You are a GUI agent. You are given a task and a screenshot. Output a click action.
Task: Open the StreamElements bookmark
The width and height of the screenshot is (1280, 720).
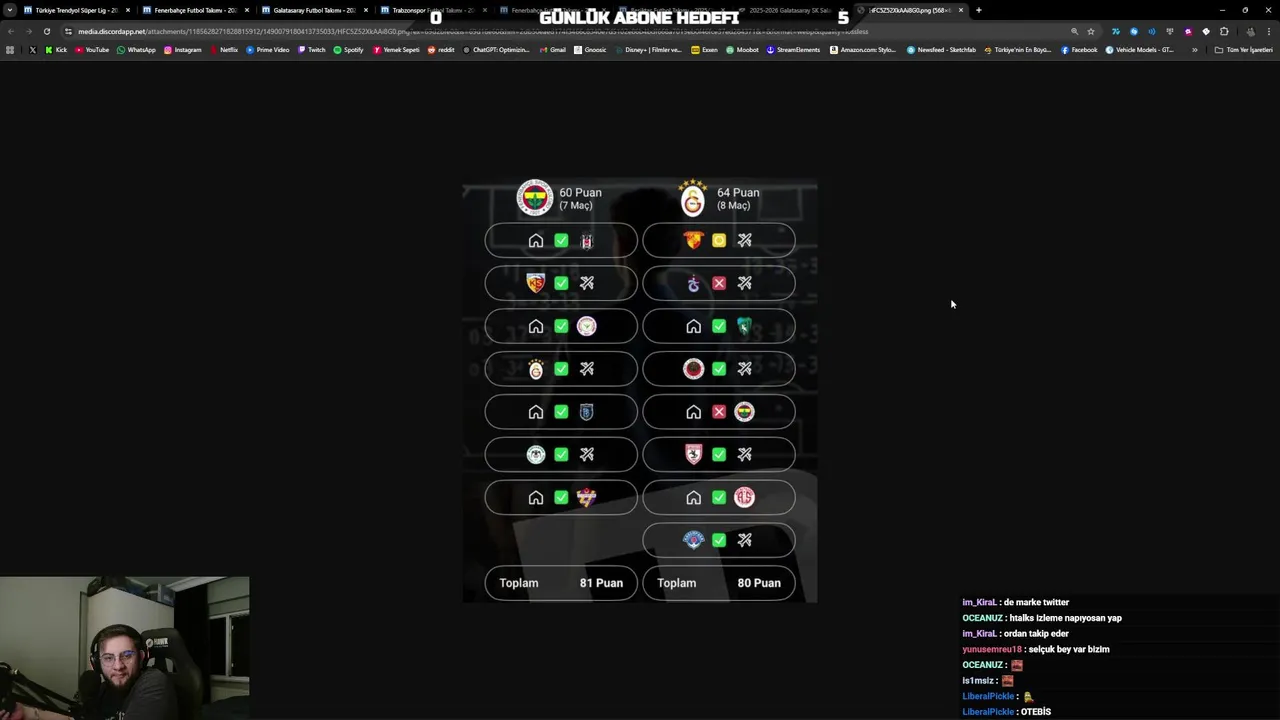pos(793,50)
